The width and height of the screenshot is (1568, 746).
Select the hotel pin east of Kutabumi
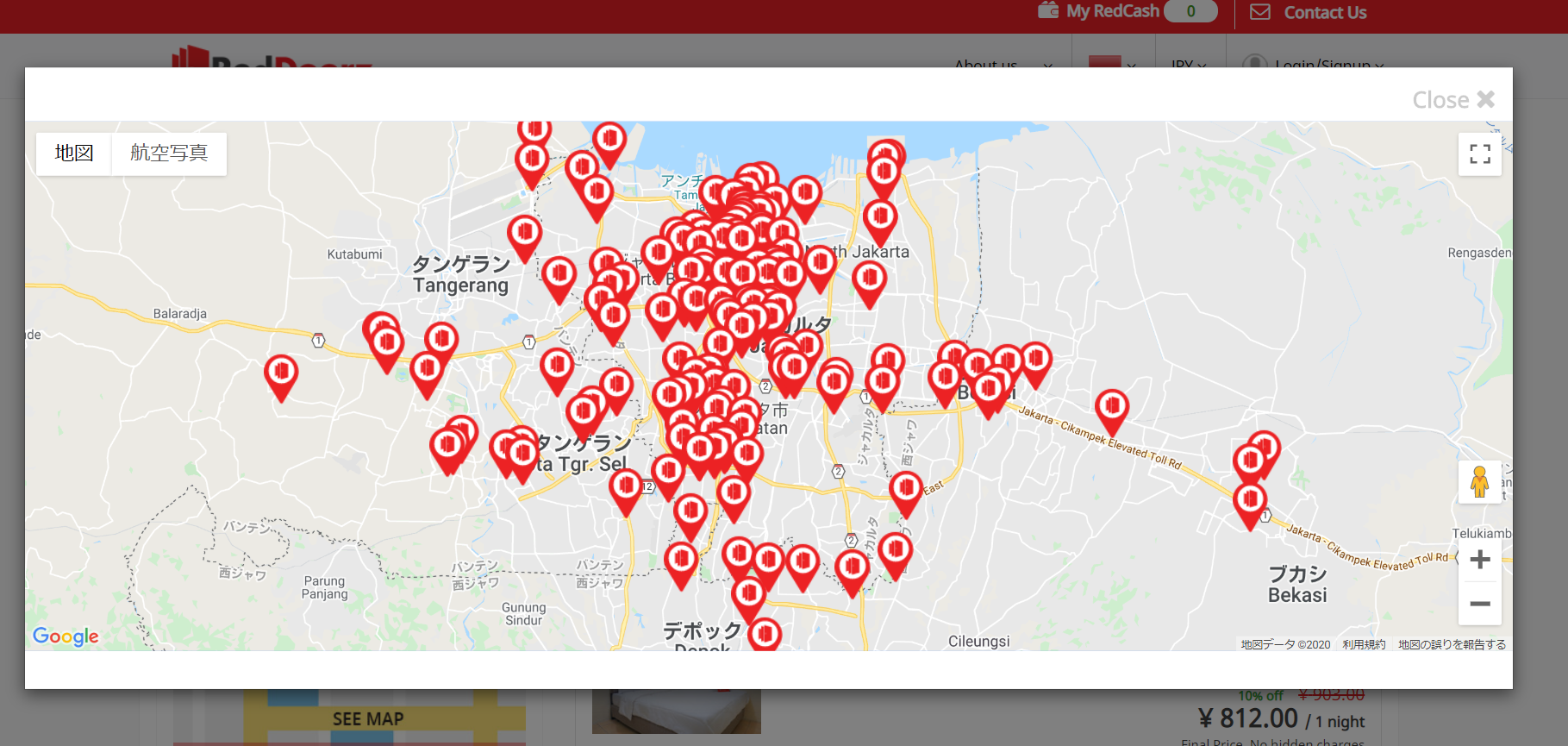tap(524, 239)
